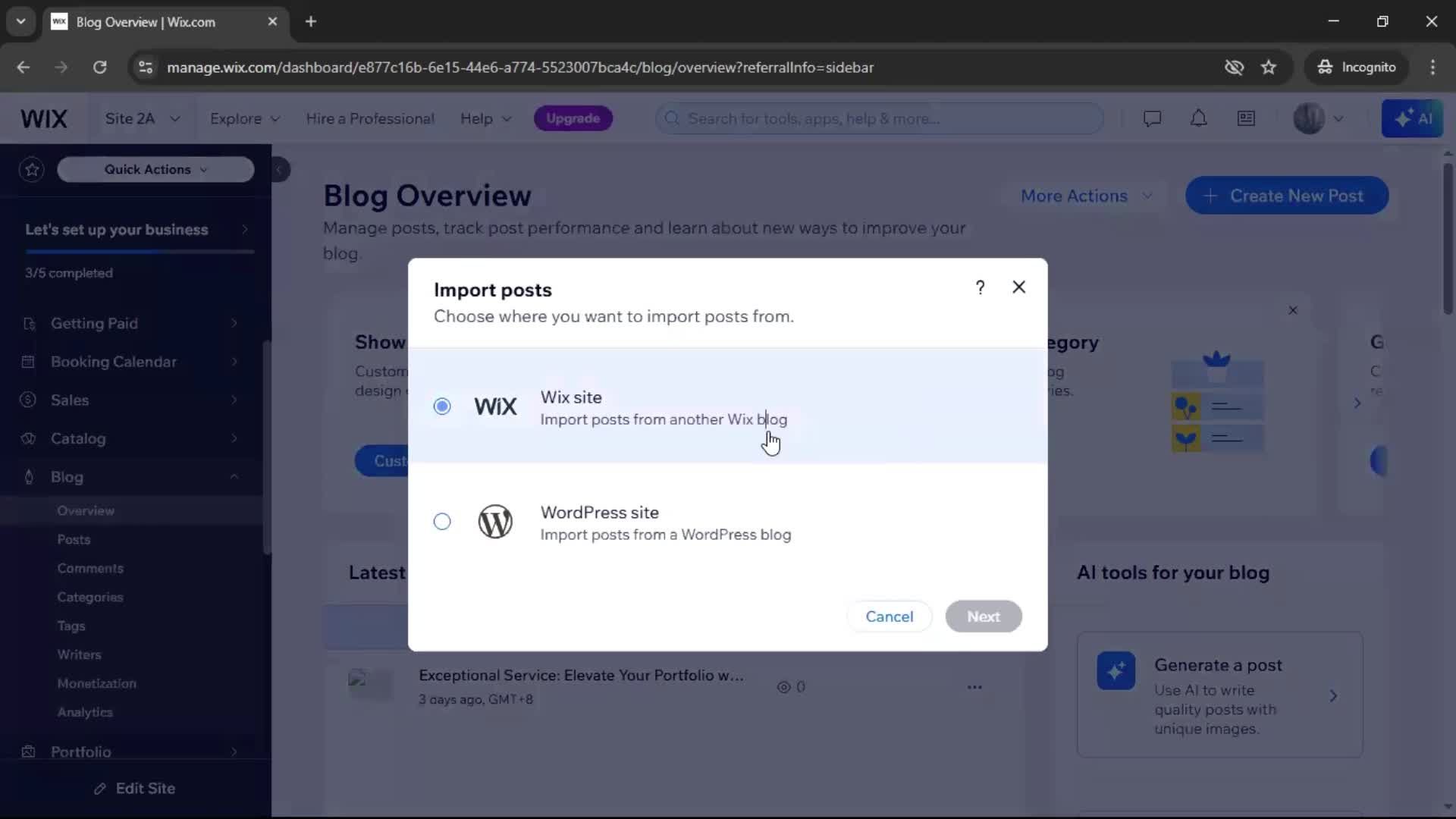Open Hire a Professional link
The image size is (1456, 819).
point(370,118)
